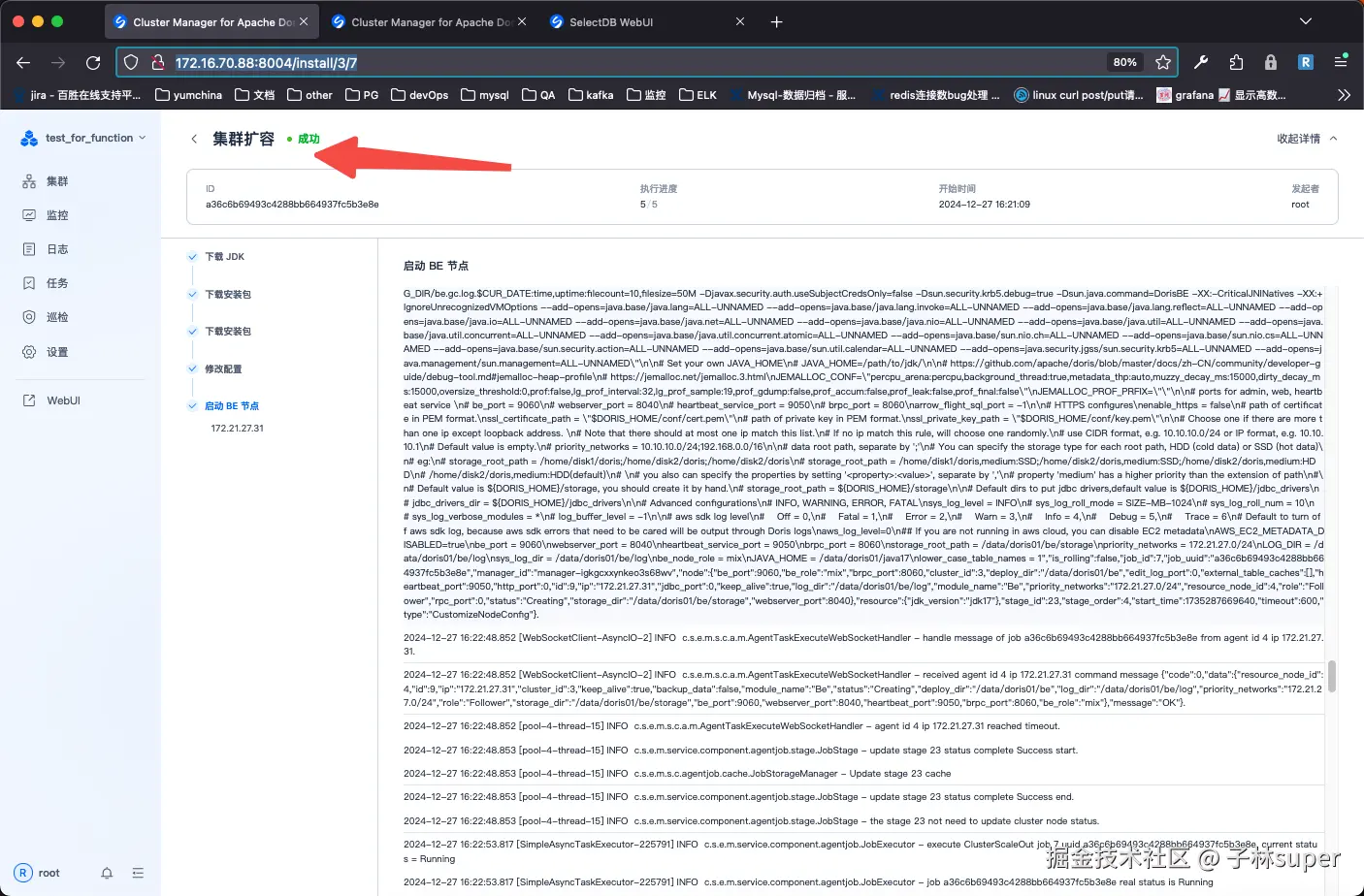Viewport: 1364px width, 896px height.
Task: Open the browser extensions puzzle icon
Action: click(1236, 62)
